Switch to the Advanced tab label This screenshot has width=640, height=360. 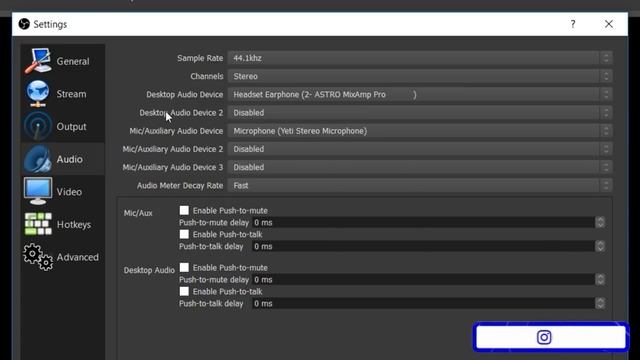click(78, 257)
